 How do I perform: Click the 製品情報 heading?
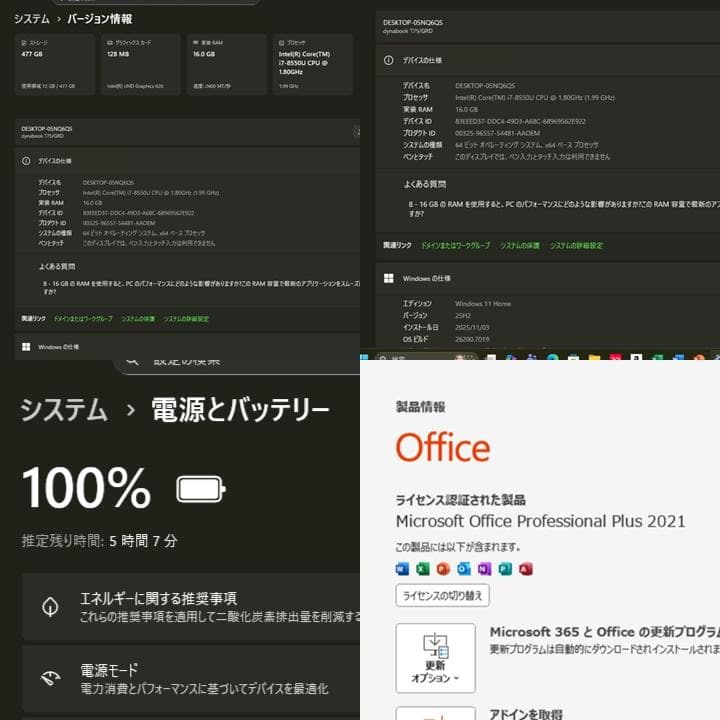(x=421, y=407)
